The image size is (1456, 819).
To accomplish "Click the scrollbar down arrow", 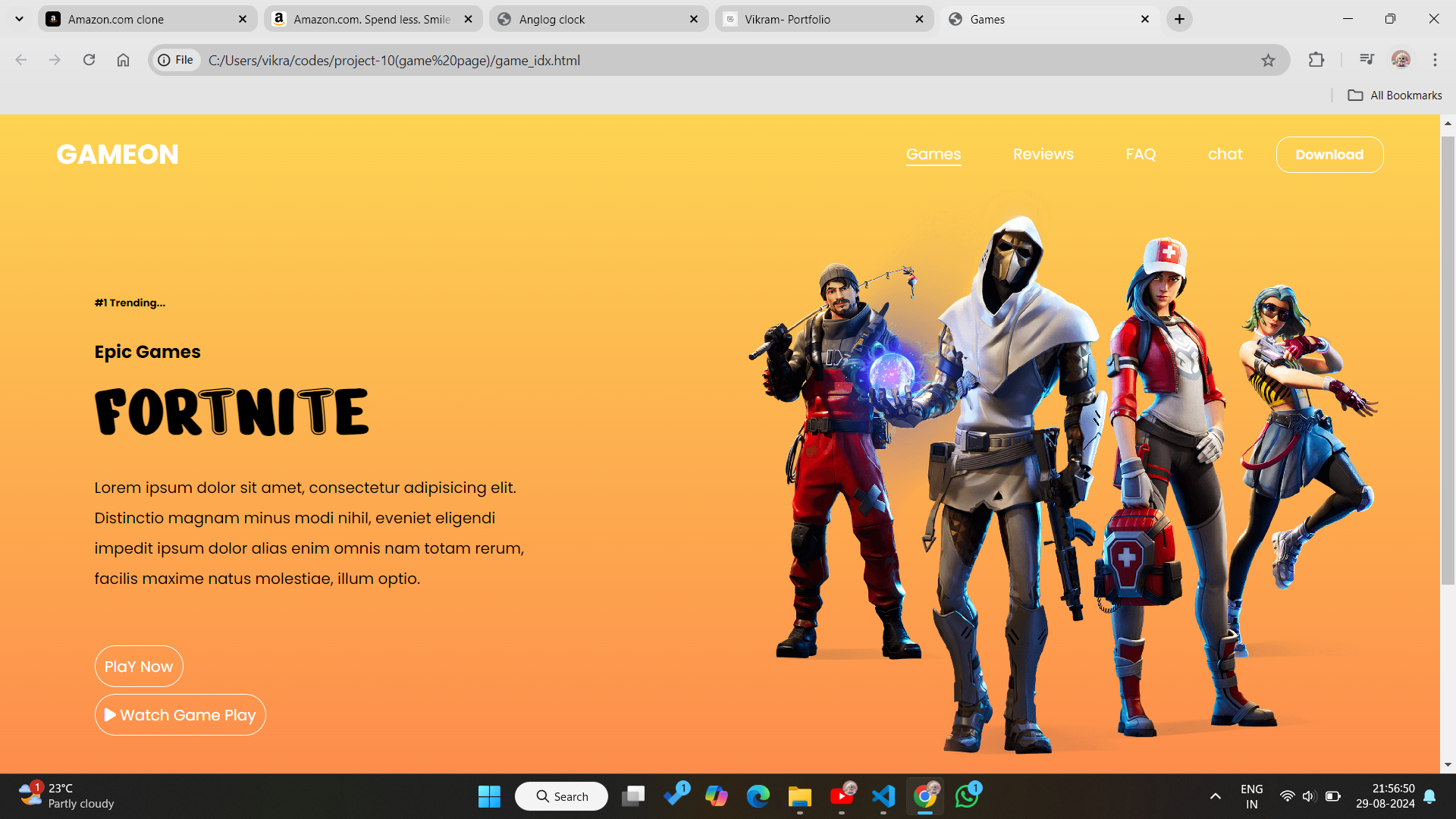I will (x=1448, y=765).
